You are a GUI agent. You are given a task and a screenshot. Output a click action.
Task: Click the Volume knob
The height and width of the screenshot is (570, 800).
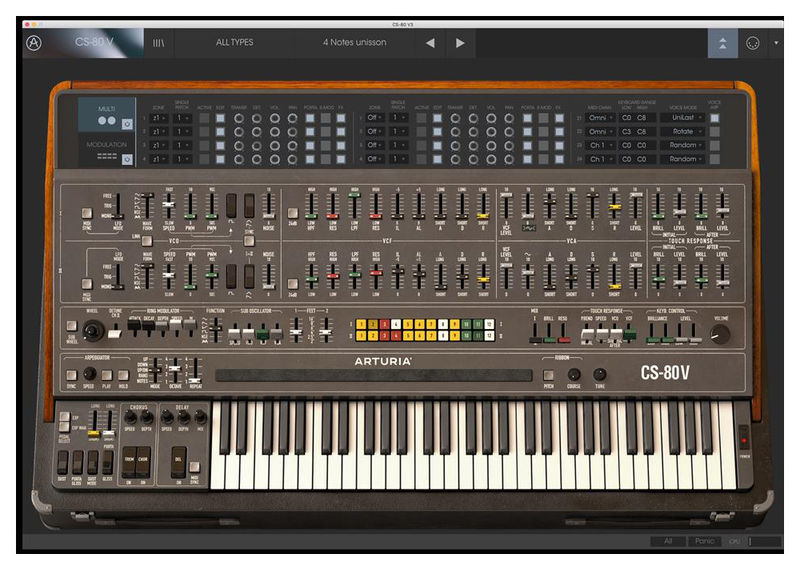coord(720,334)
